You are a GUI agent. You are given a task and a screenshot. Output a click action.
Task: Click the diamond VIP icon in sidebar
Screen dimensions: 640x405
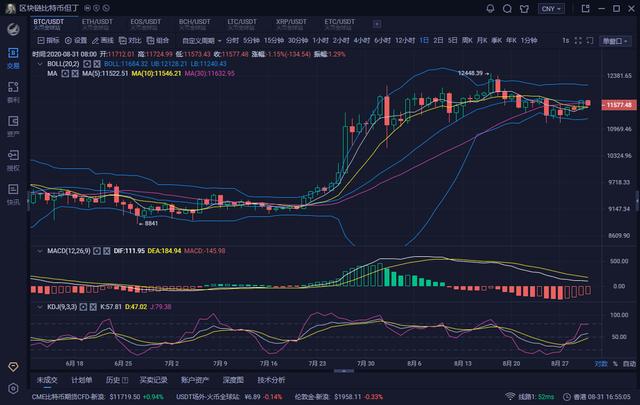(x=13, y=367)
